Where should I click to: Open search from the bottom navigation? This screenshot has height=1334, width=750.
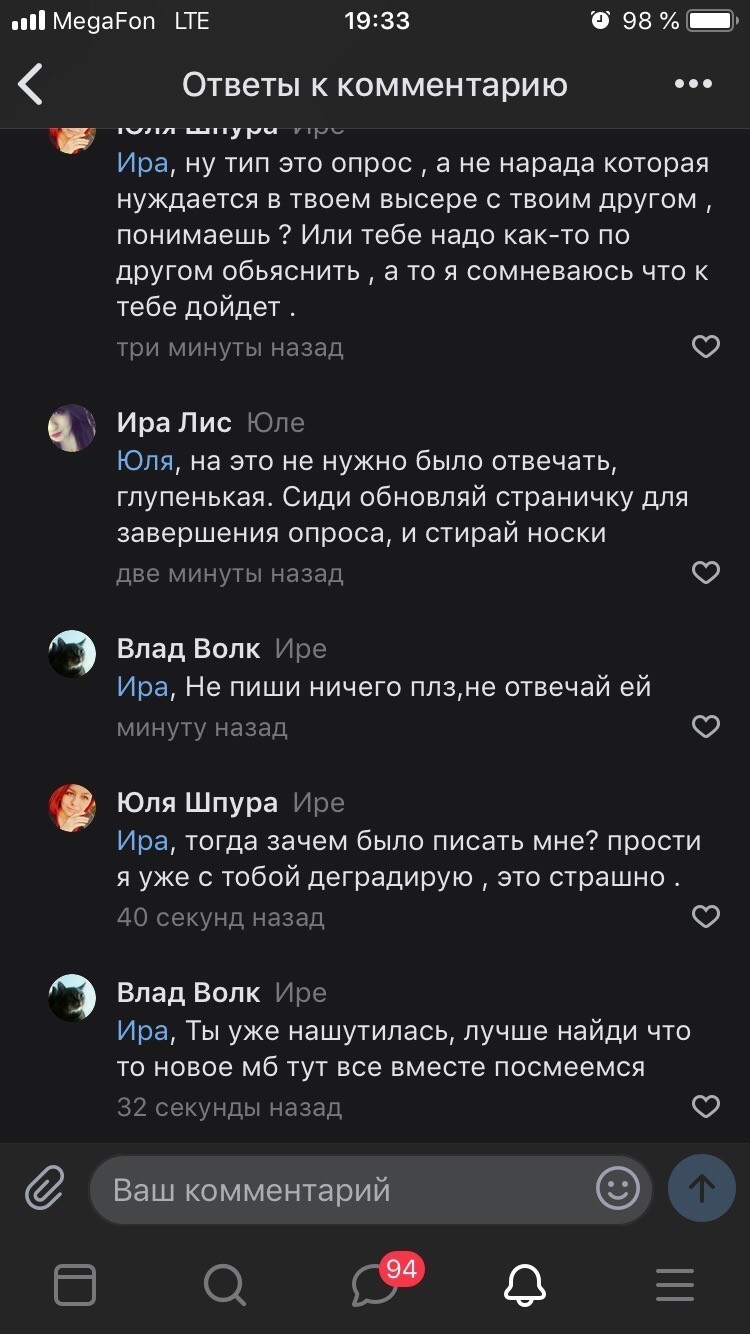224,1286
